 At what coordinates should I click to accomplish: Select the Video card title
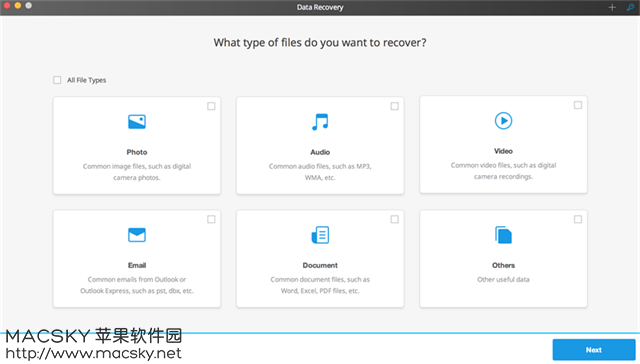[x=503, y=151]
